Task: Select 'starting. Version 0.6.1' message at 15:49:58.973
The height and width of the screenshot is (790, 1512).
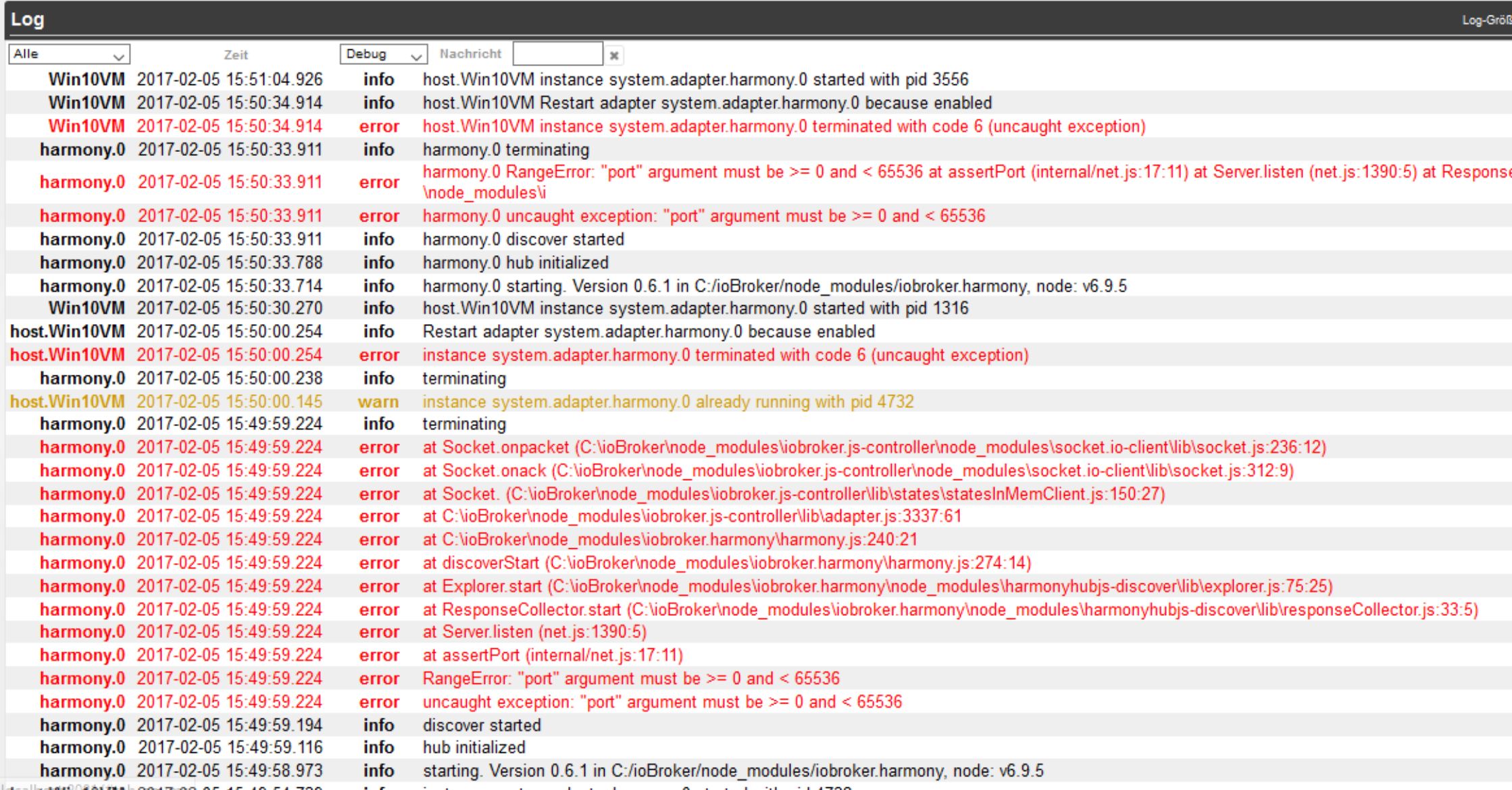Action: pos(733,770)
